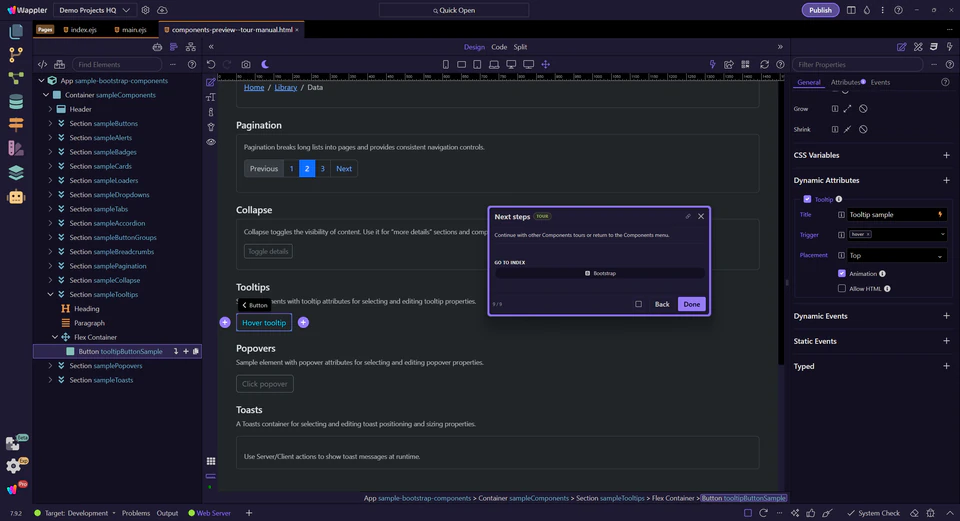Click the refresh icon in design toolbar
Image resolution: width=960 pixels, height=521 pixels.
[764, 64]
